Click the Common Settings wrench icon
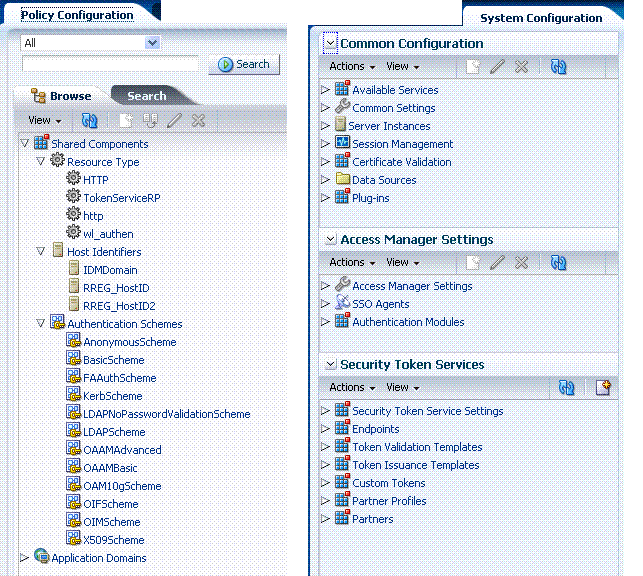Screen dimensions: 643x576 click(342, 106)
